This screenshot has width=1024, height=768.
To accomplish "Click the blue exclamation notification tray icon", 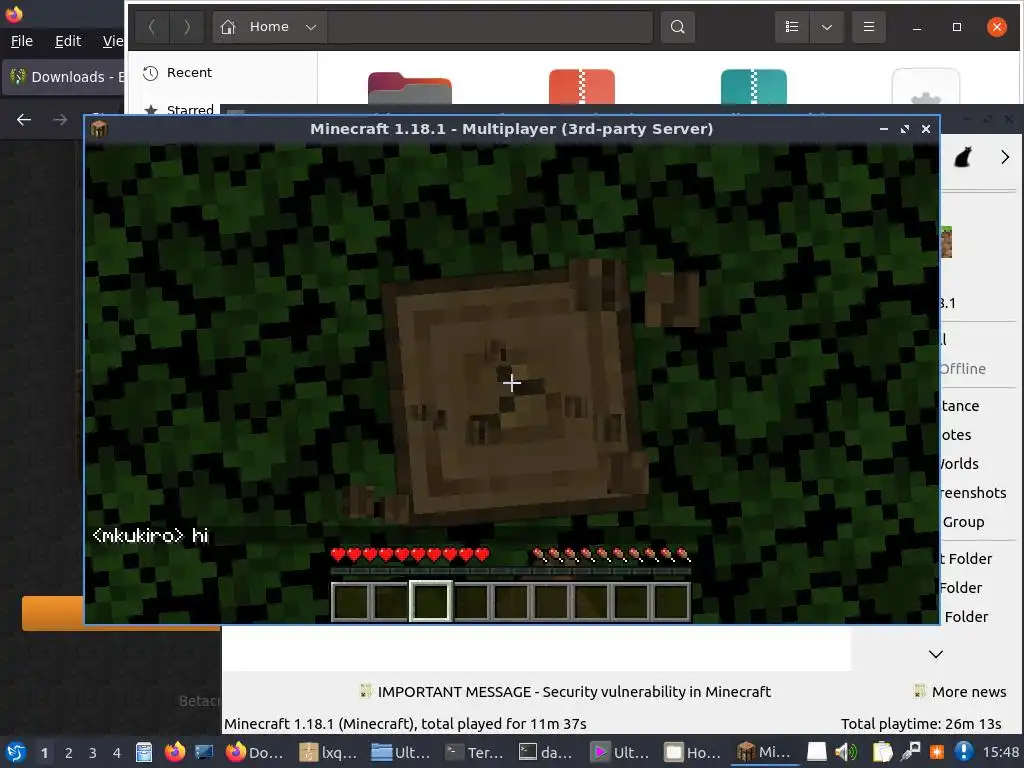I will coord(964,752).
